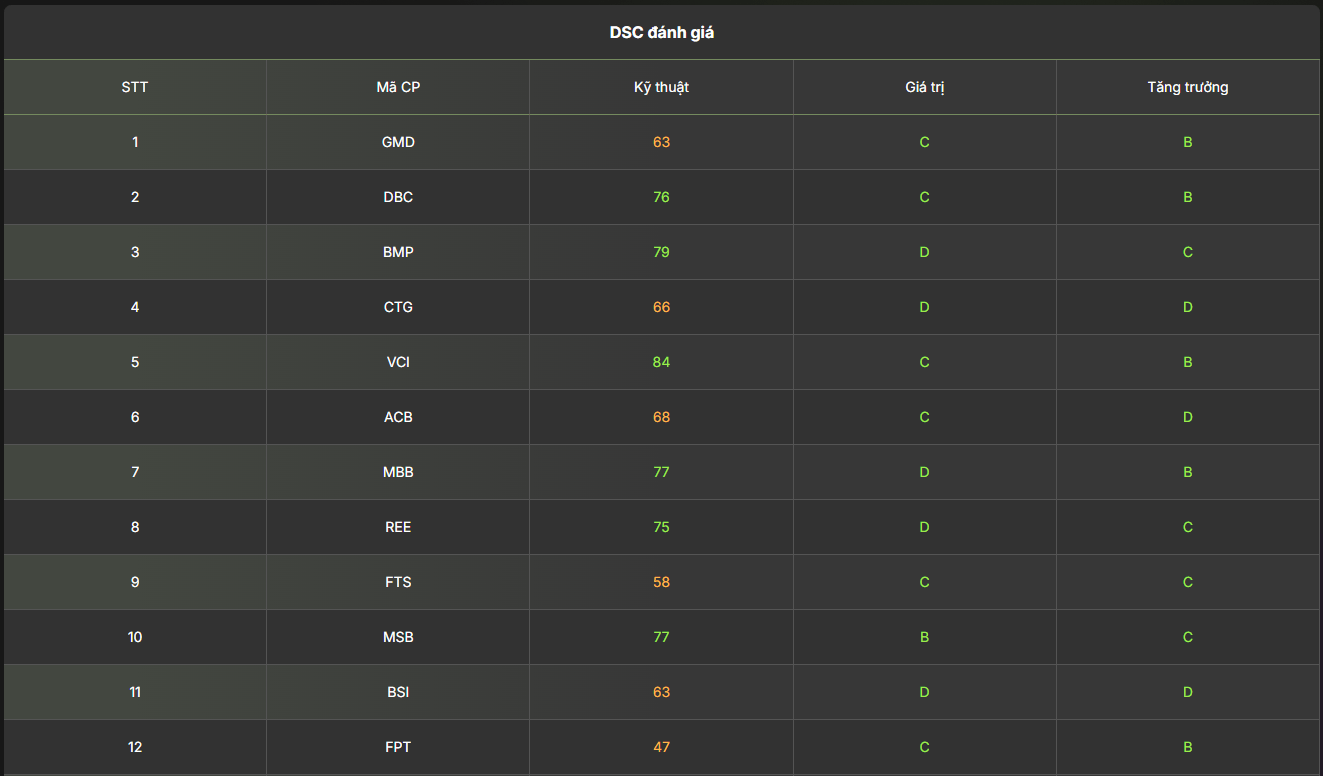
Task: Click the MSB stock code
Action: 398,637
